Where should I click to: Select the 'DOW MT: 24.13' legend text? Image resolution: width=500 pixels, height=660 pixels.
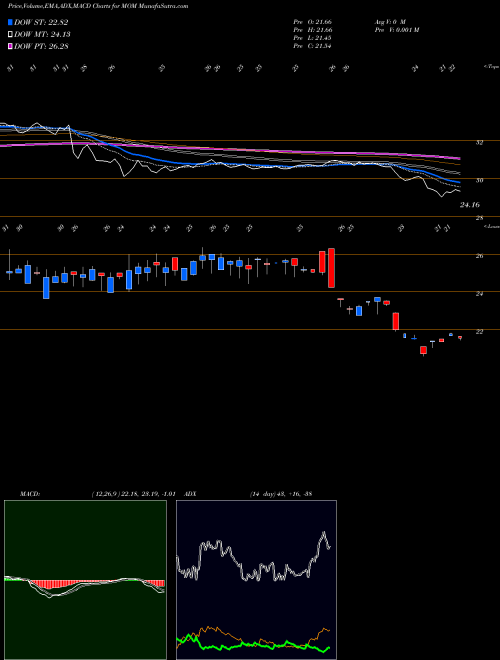(42, 35)
